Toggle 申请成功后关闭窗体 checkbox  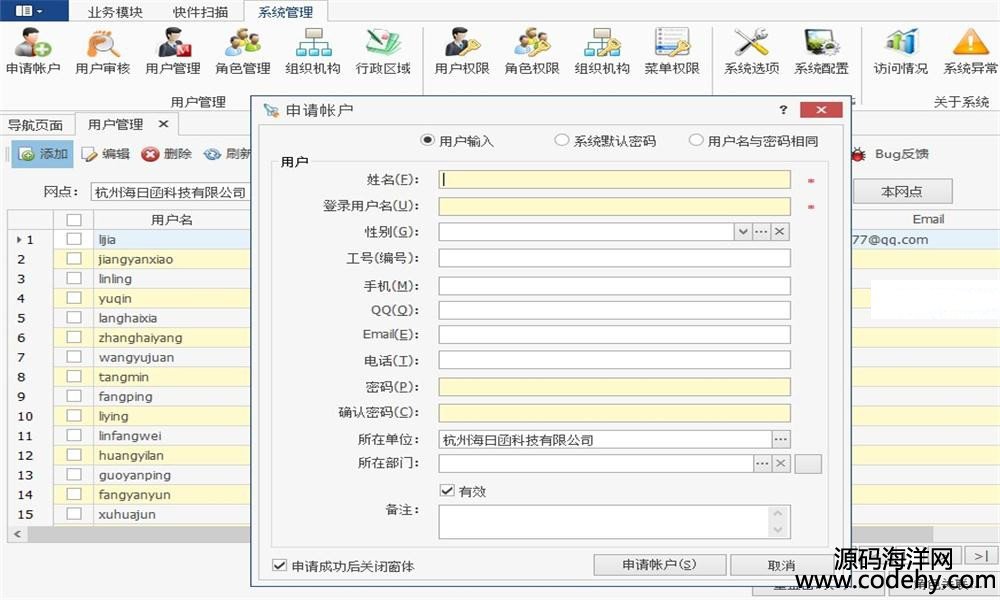(279, 566)
